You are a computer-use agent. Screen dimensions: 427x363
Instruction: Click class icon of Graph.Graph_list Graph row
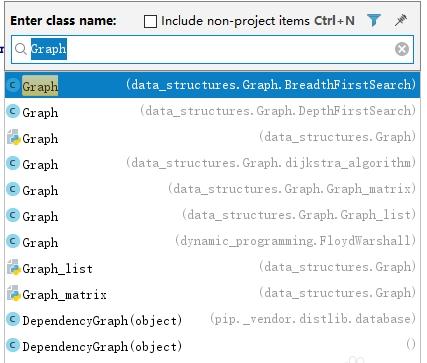[13, 215]
